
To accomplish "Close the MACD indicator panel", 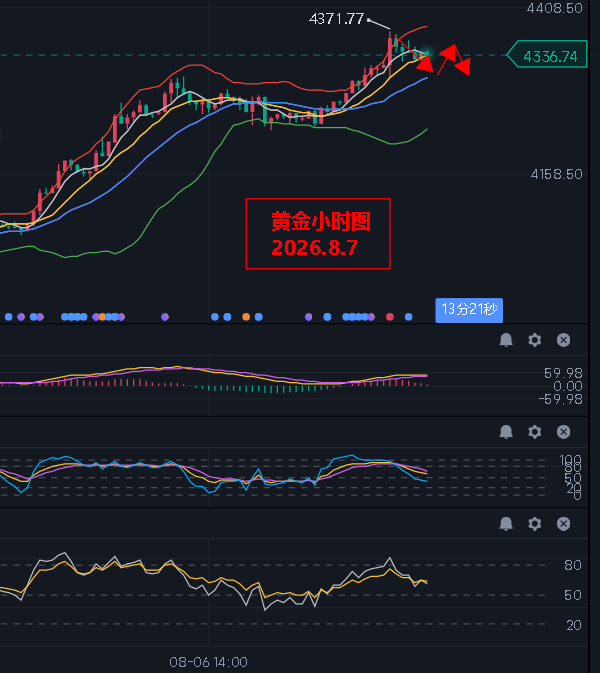I will pyautogui.click(x=563, y=340).
